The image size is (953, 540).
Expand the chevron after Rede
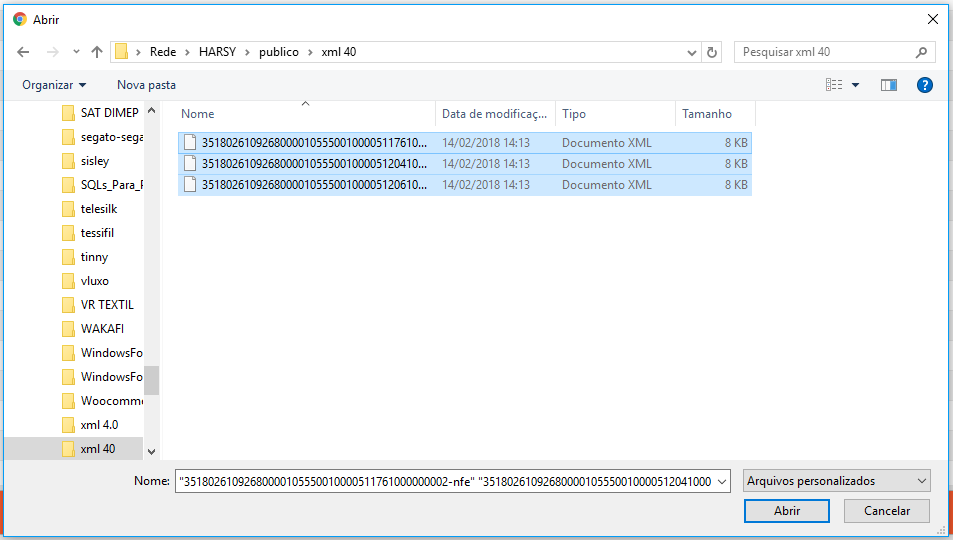(187, 52)
